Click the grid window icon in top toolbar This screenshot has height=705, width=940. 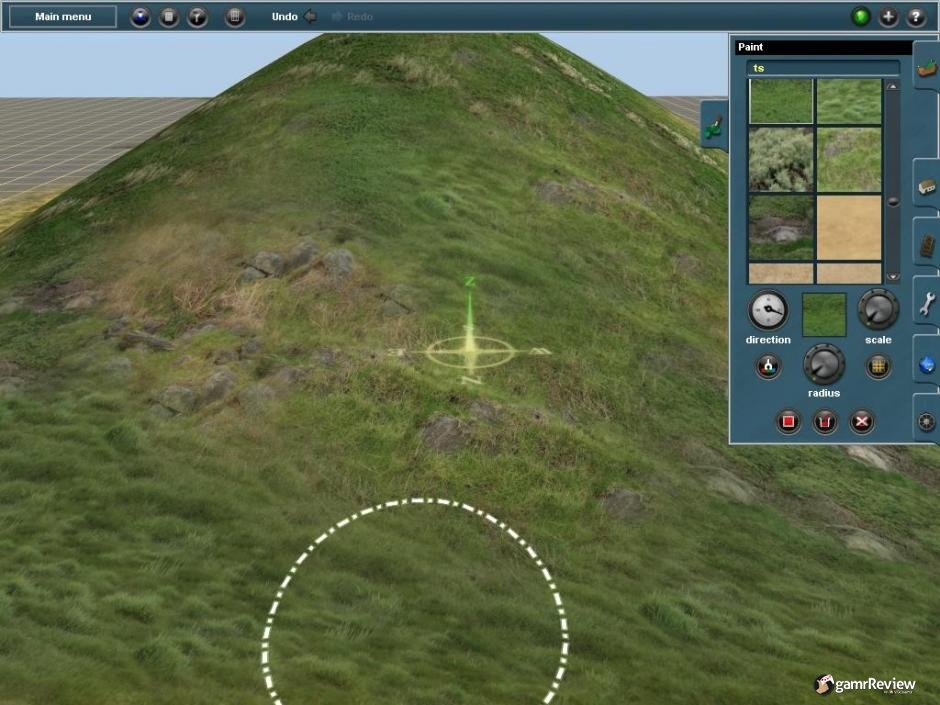tap(235, 17)
